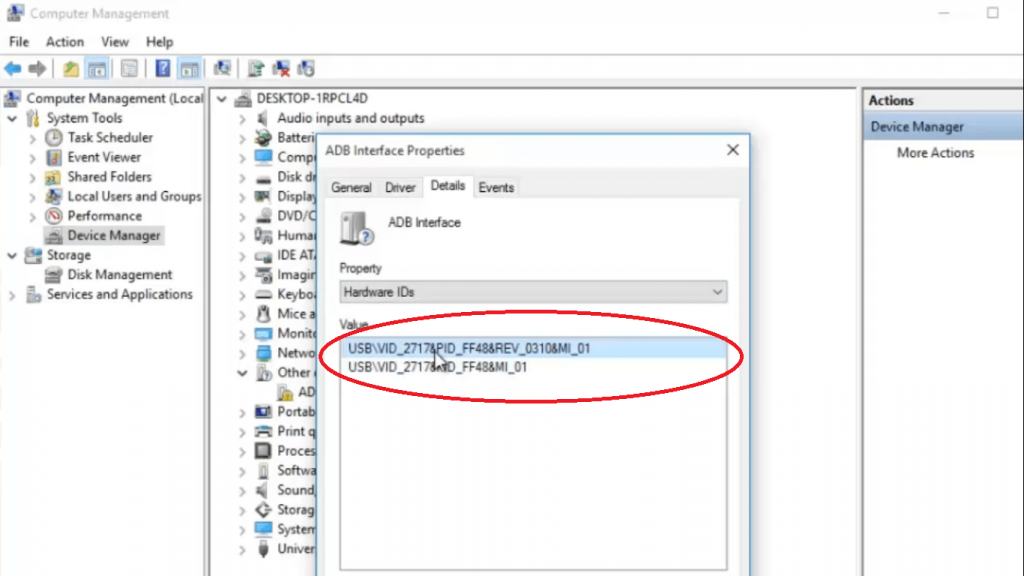
Task: Select Event Viewer in the tree
Action: (104, 157)
